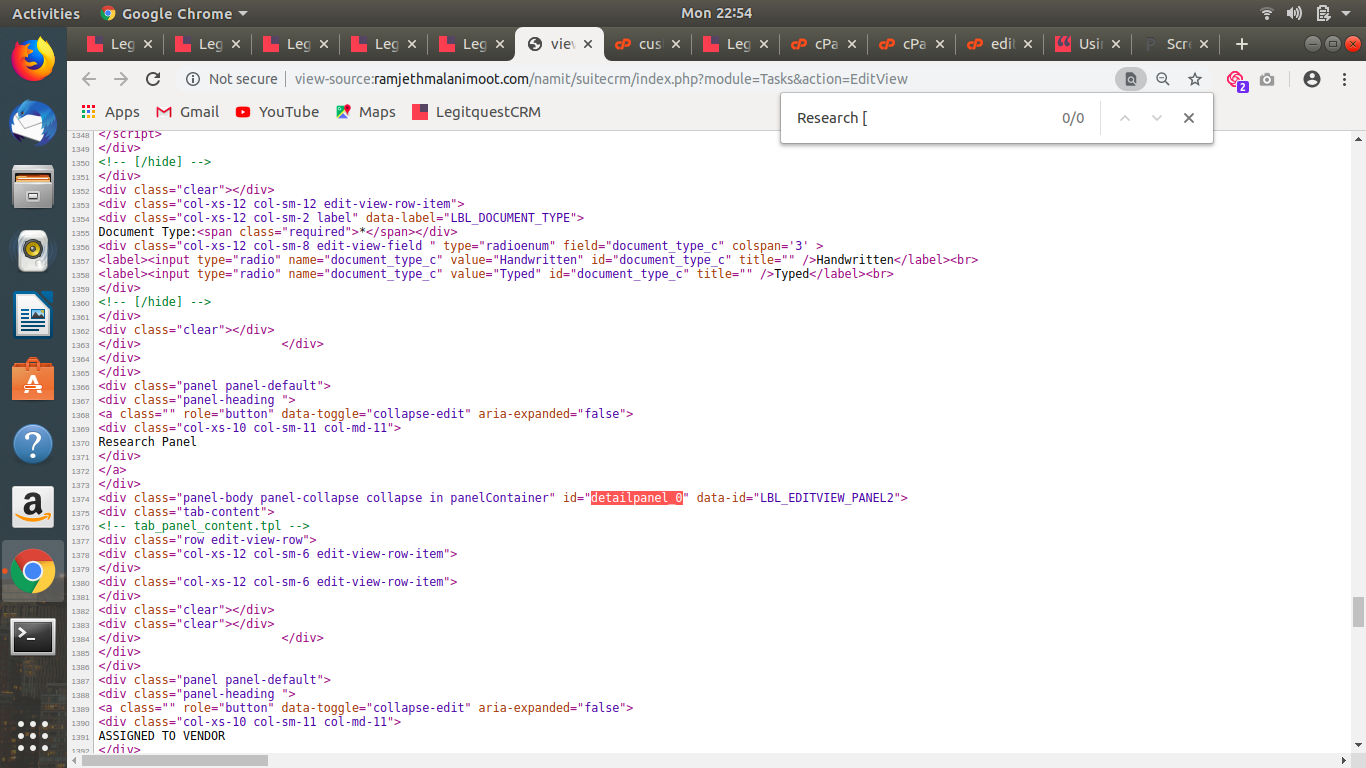Click the horizontal scrollbar thumb
Image resolution: width=1366 pixels, height=768 pixels.
(x=175, y=760)
